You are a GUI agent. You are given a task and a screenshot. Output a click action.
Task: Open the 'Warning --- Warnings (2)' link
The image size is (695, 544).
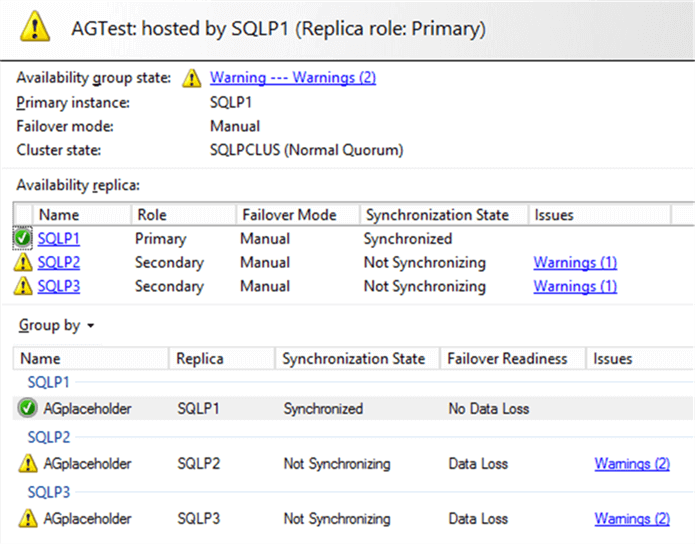click(x=292, y=78)
